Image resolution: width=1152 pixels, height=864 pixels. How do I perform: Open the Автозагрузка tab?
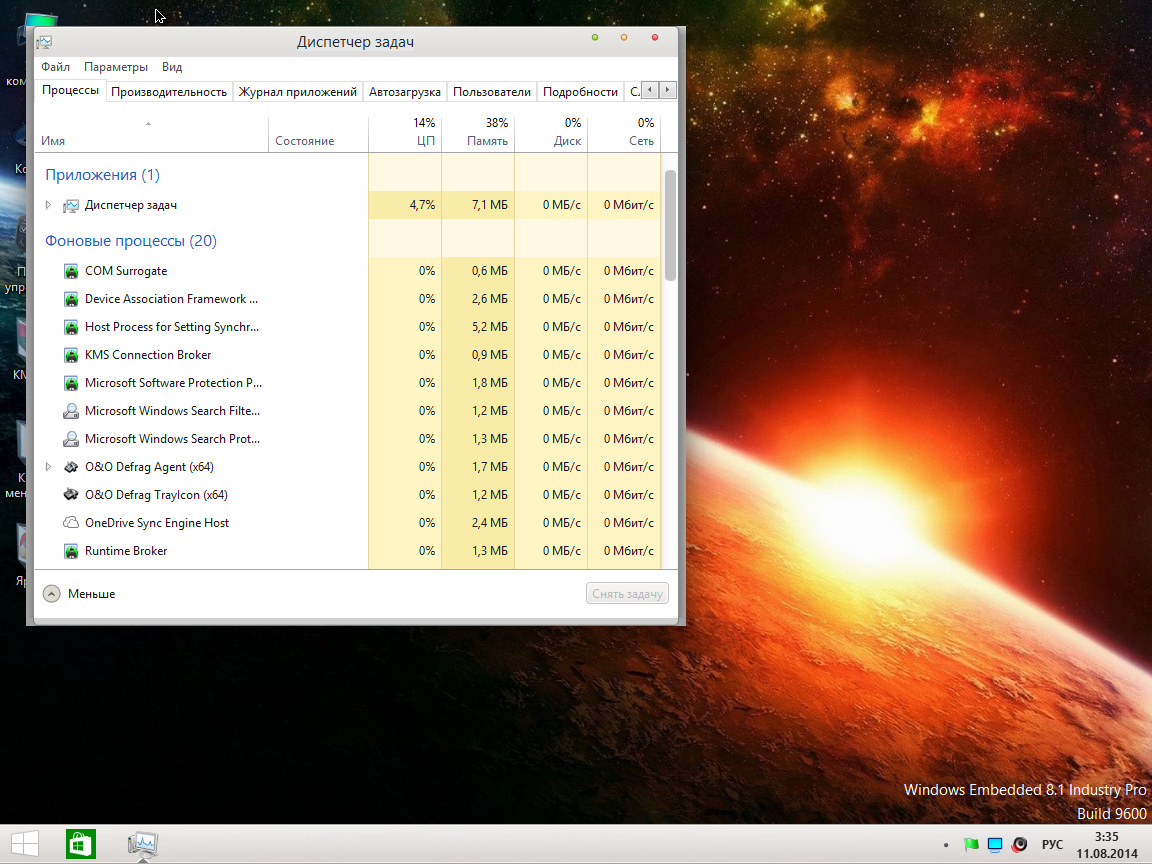(404, 92)
